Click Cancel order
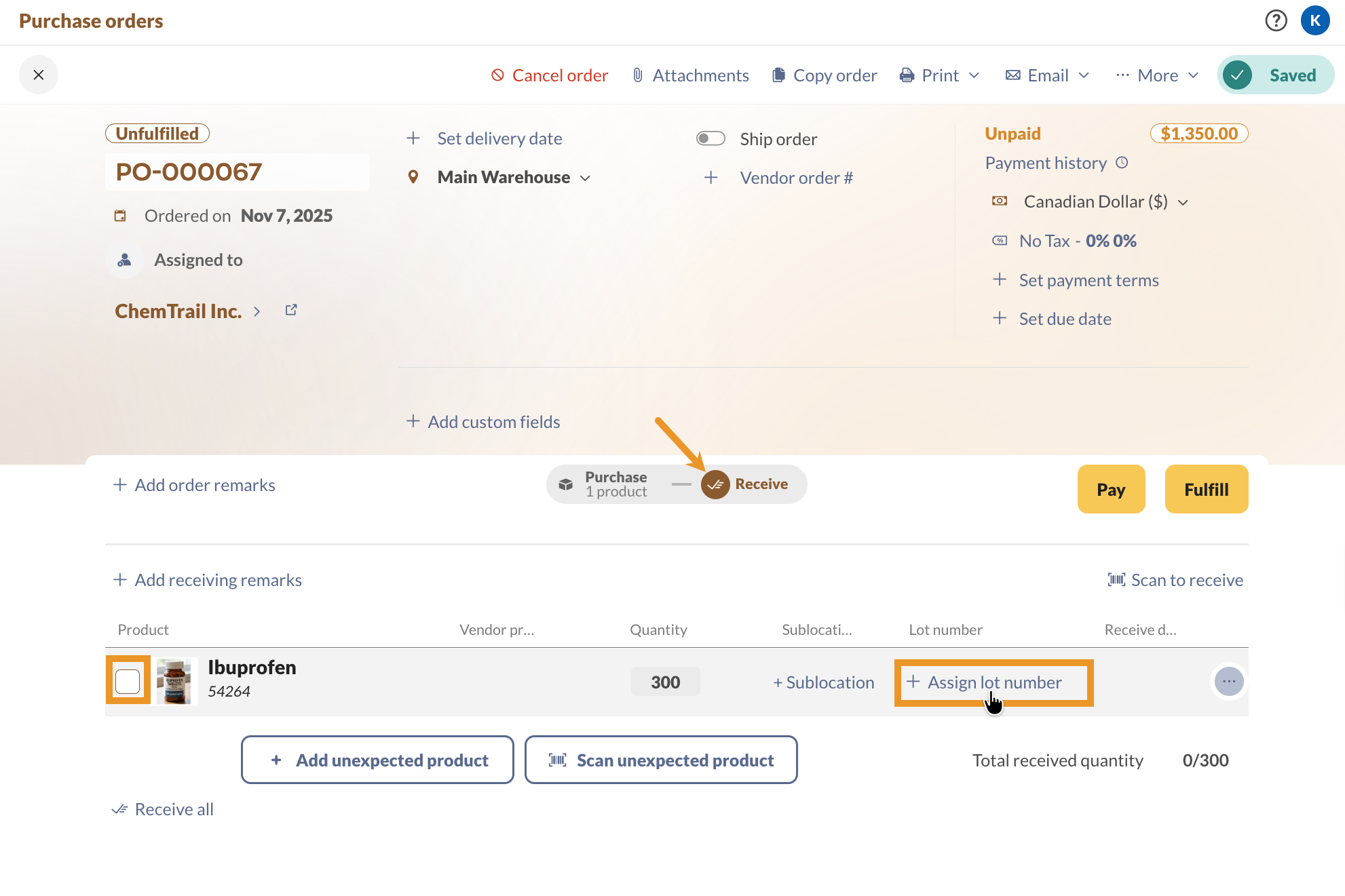 [x=550, y=75]
